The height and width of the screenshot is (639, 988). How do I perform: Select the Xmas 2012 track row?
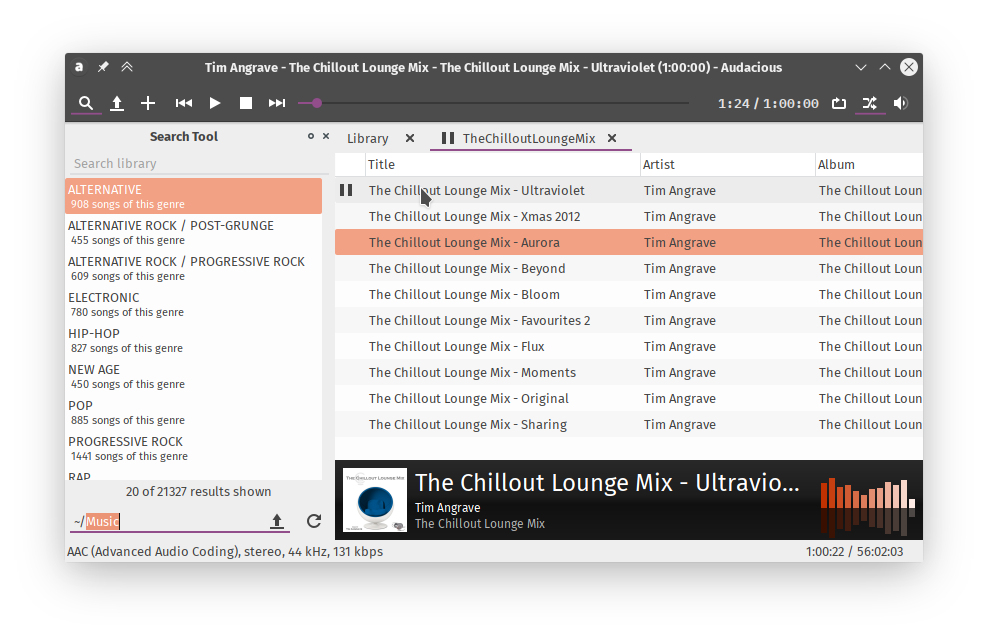(629, 217)
